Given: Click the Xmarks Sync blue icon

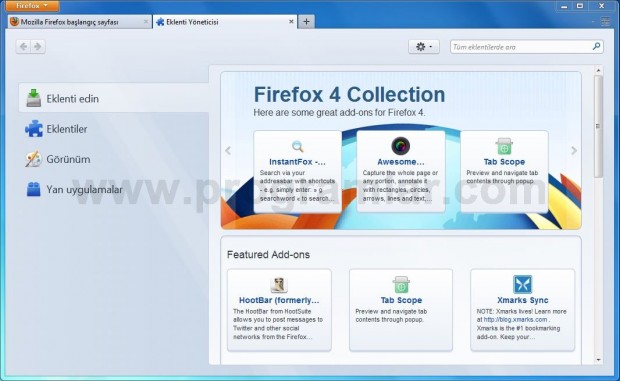Looking at the screenshot, I should click(523, 285).
